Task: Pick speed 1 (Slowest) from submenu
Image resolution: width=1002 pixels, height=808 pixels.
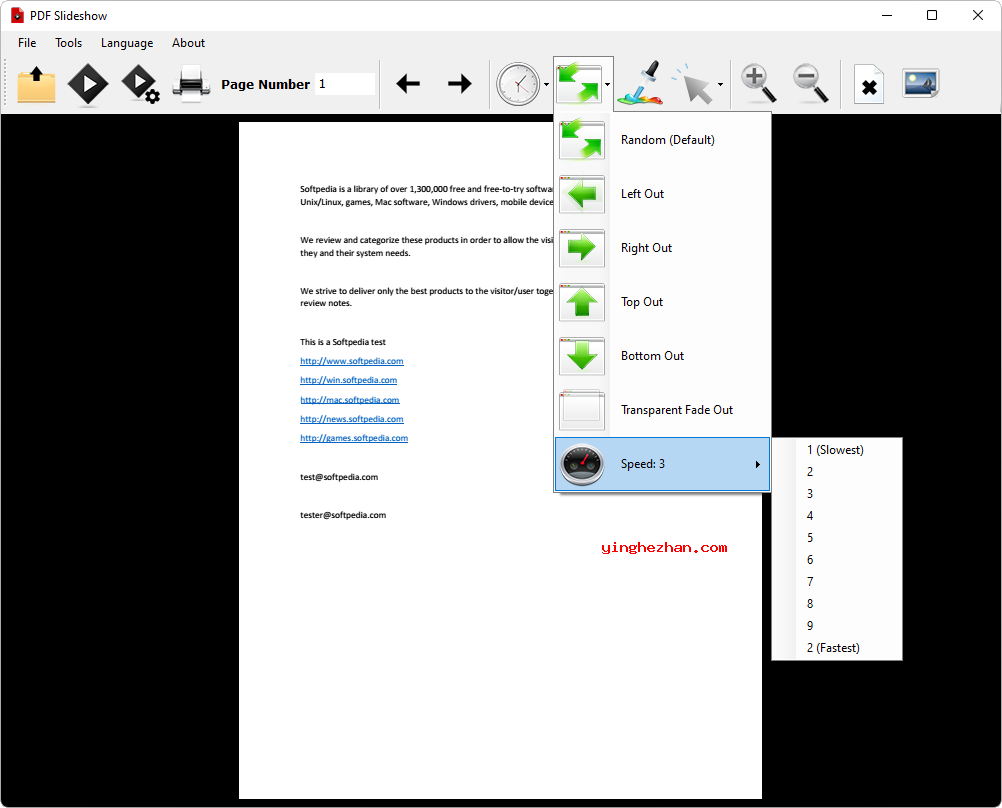Action: (x=835, y=450)
